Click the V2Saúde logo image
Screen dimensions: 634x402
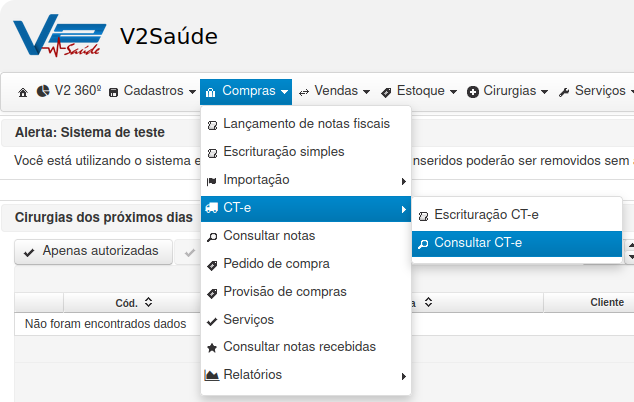[60, 36]
